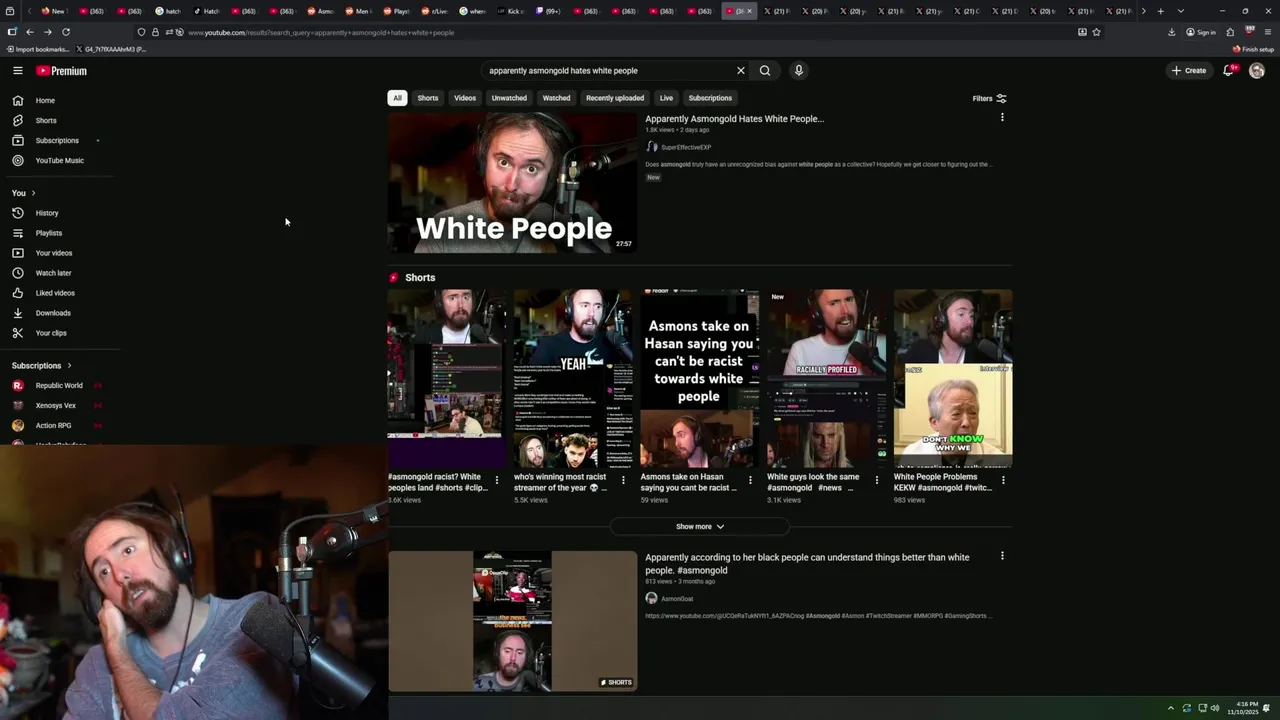Open options for who's winning racist short
The height and width of the screenshot is (720, 1280).
click(x=623, y=480)
